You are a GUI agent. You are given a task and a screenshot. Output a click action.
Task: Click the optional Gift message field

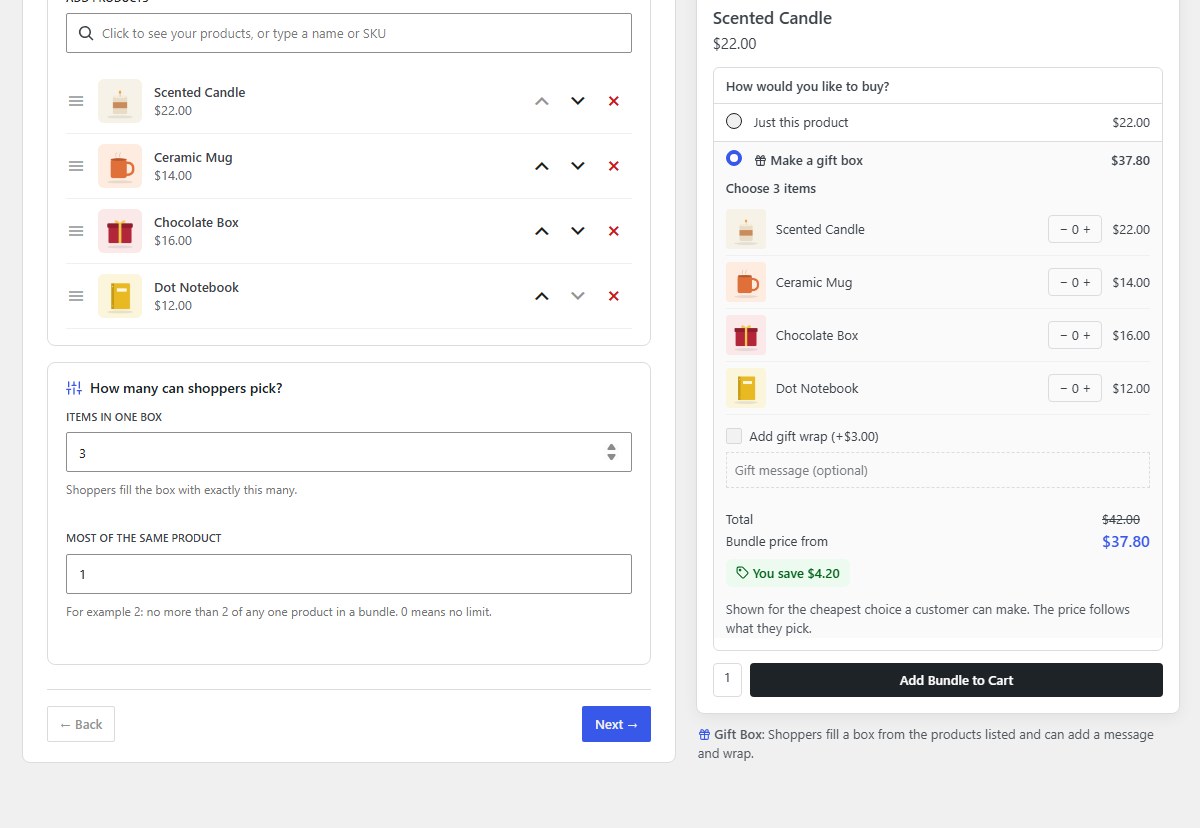point(938,470)
